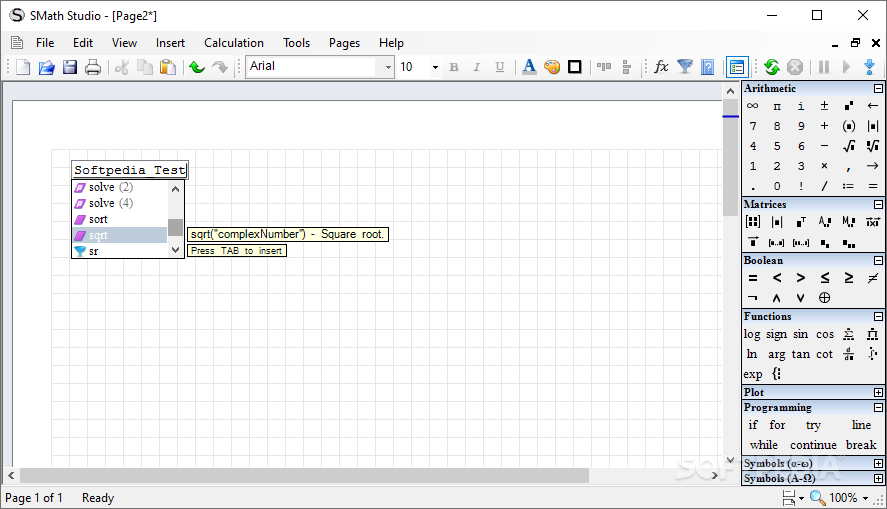This screenshot has height=509, width=887.
Task: Insert the continue statement
Action: [813, 445]
